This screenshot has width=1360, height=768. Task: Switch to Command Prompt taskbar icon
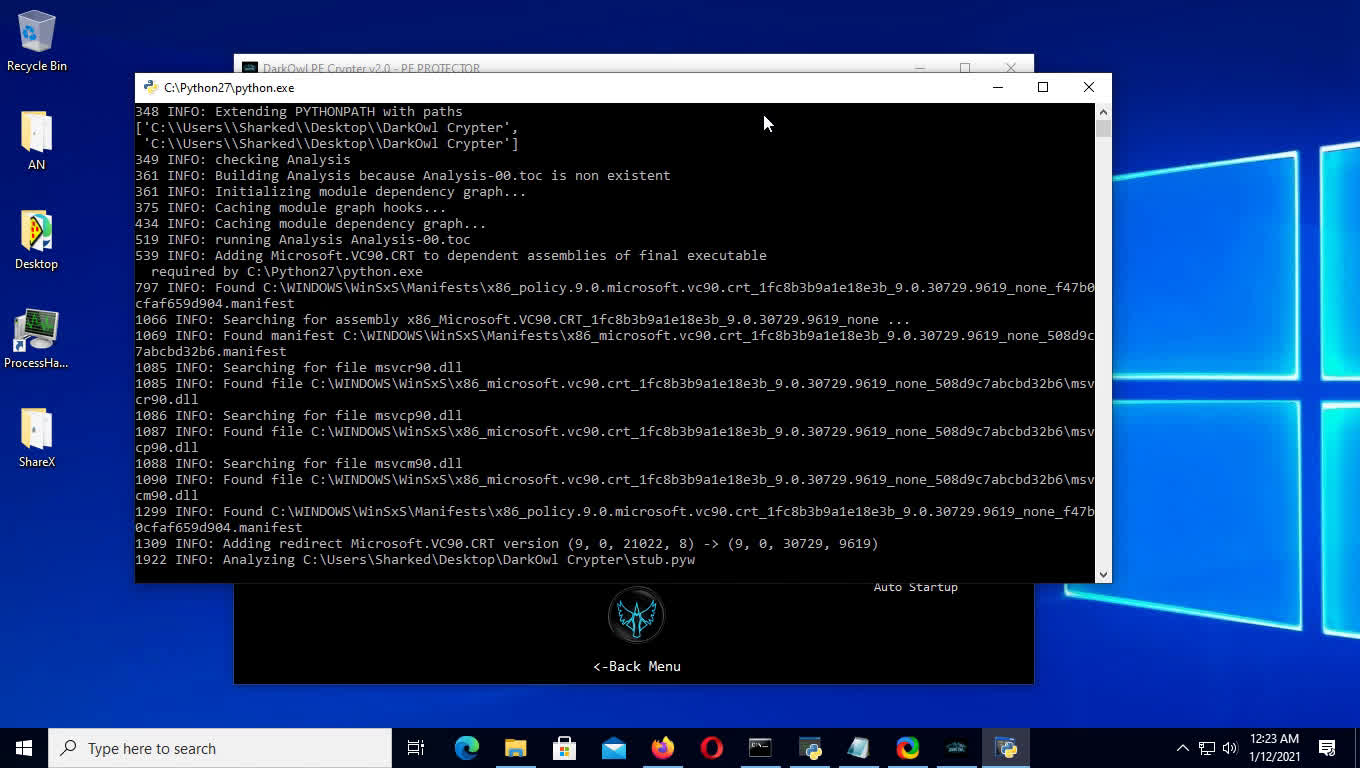[x=760, y=748]
